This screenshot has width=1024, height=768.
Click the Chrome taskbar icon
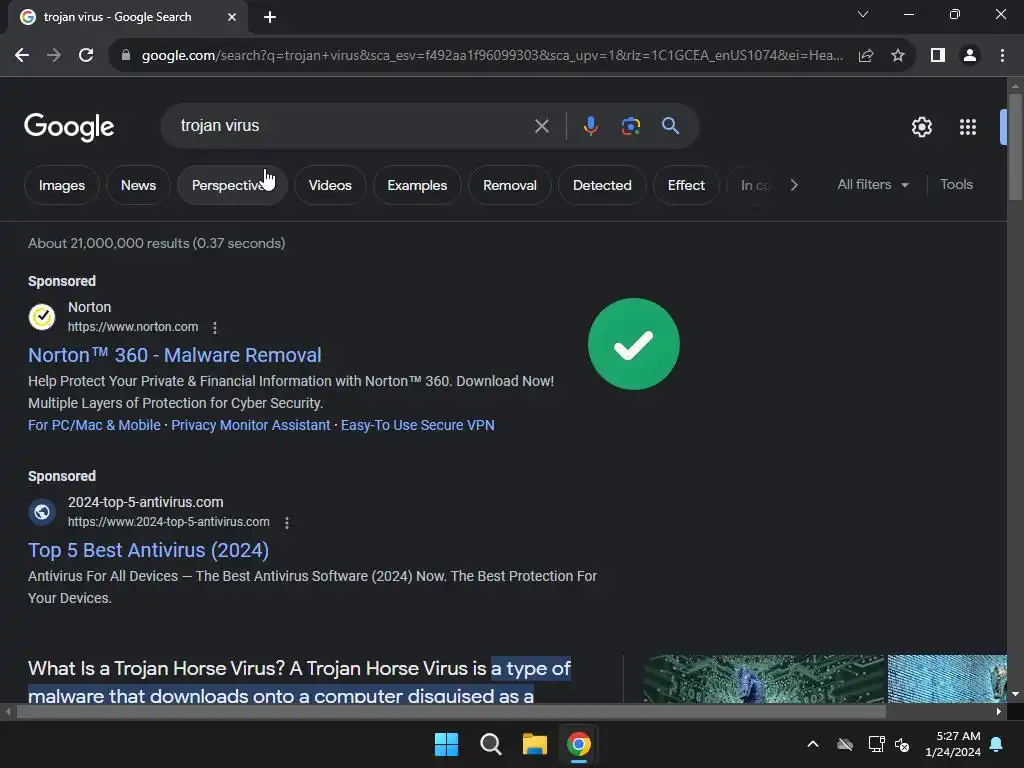pos(579,744)
